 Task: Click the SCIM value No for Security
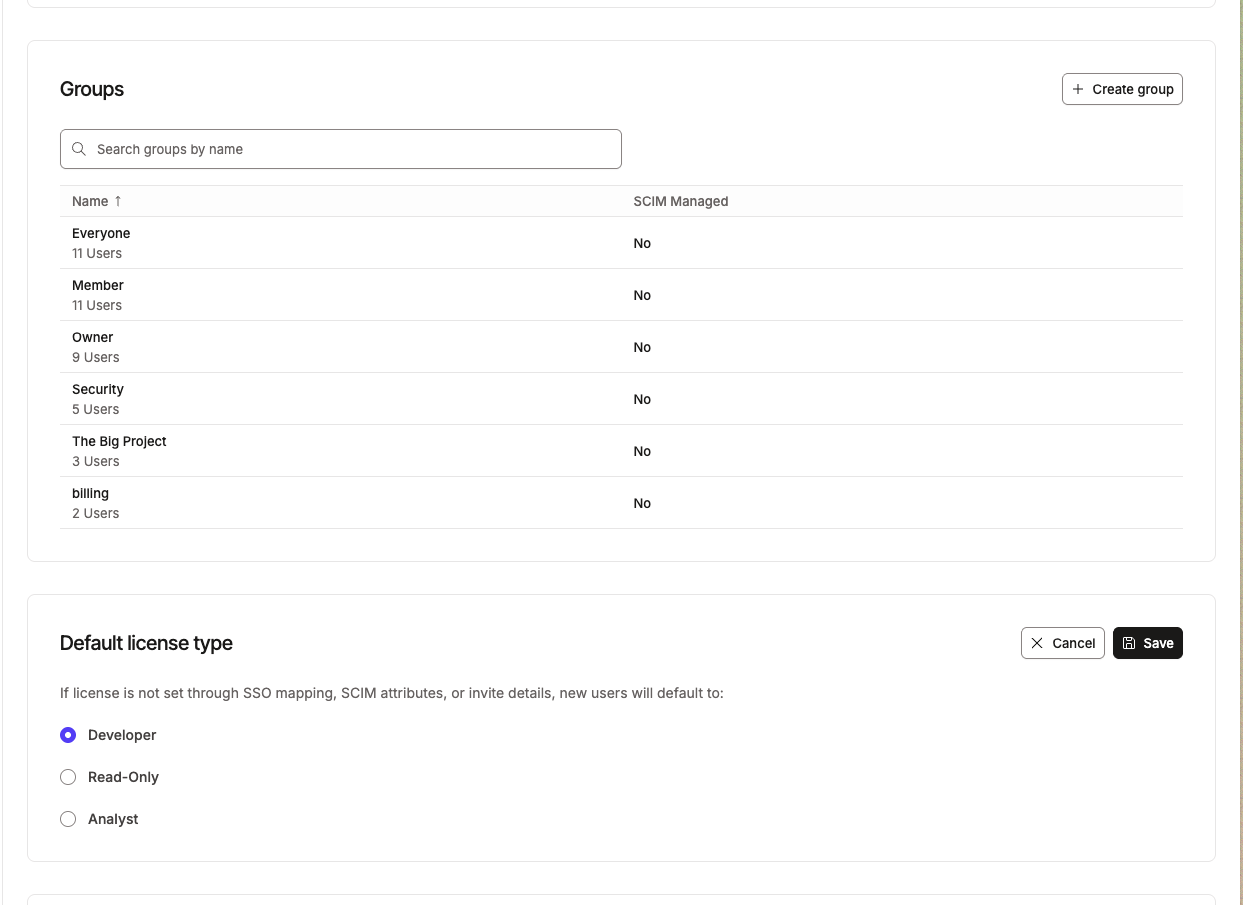tap(642, 399)
